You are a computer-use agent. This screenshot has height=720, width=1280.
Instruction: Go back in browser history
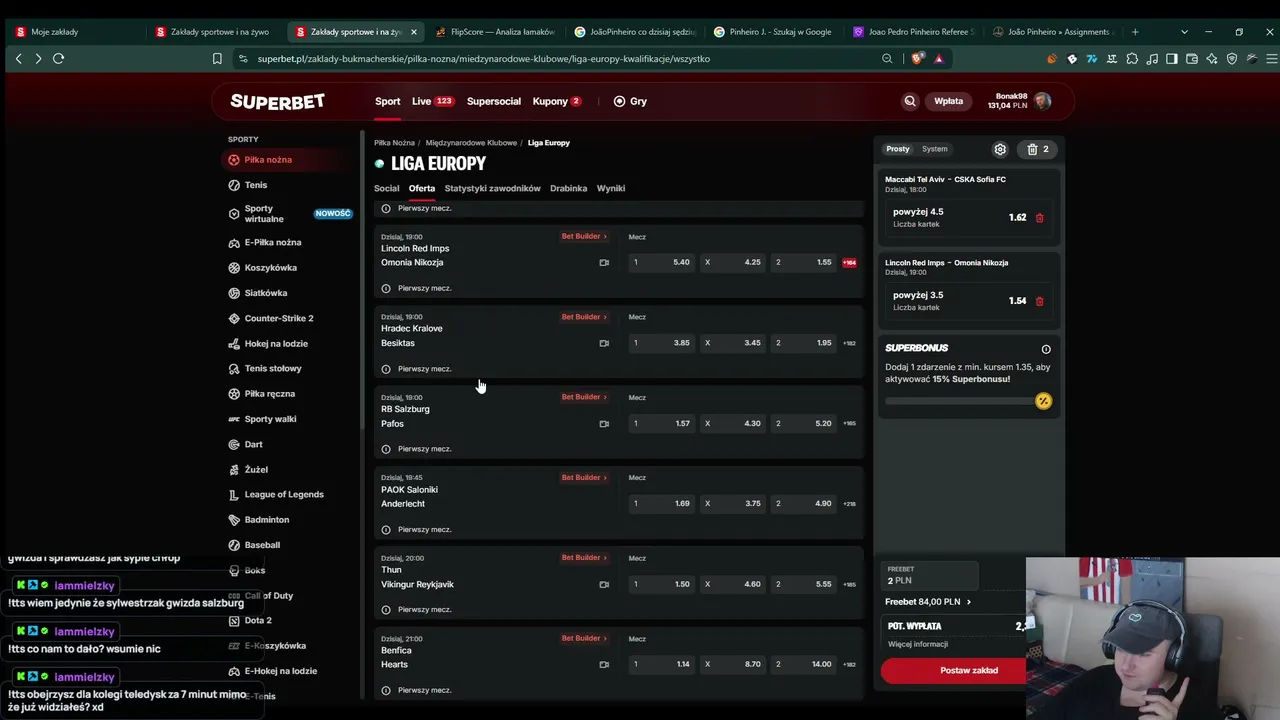(18, 59)
